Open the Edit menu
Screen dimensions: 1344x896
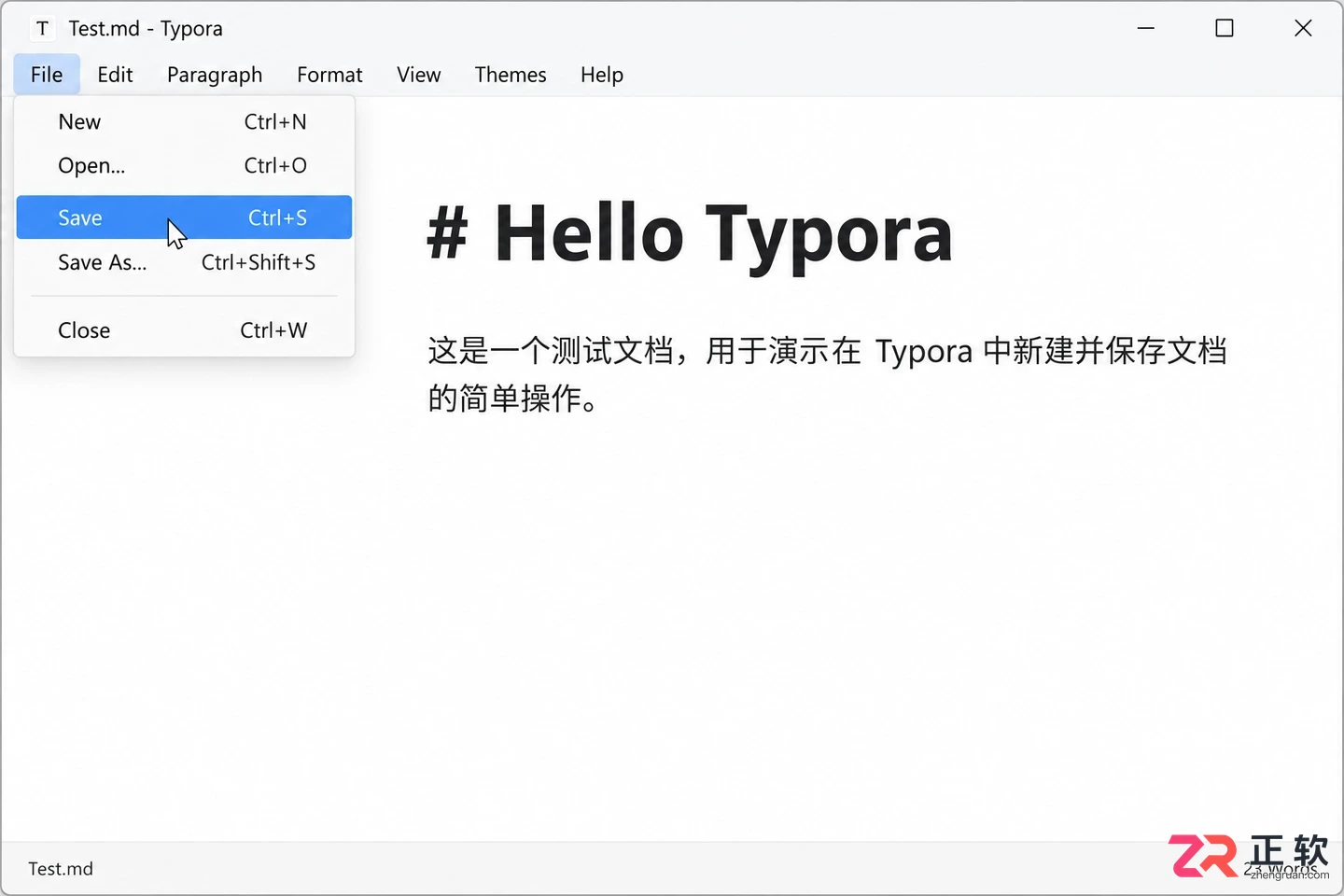tap(115, 75)
